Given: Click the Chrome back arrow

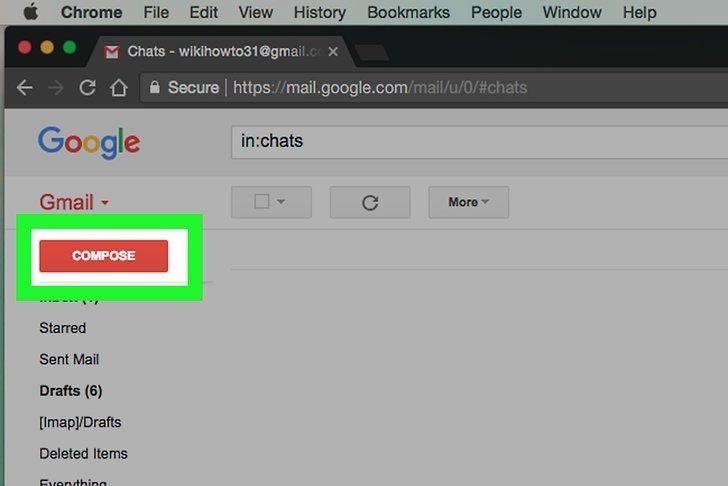Looking at the screenshot, I should coord(24,87).
